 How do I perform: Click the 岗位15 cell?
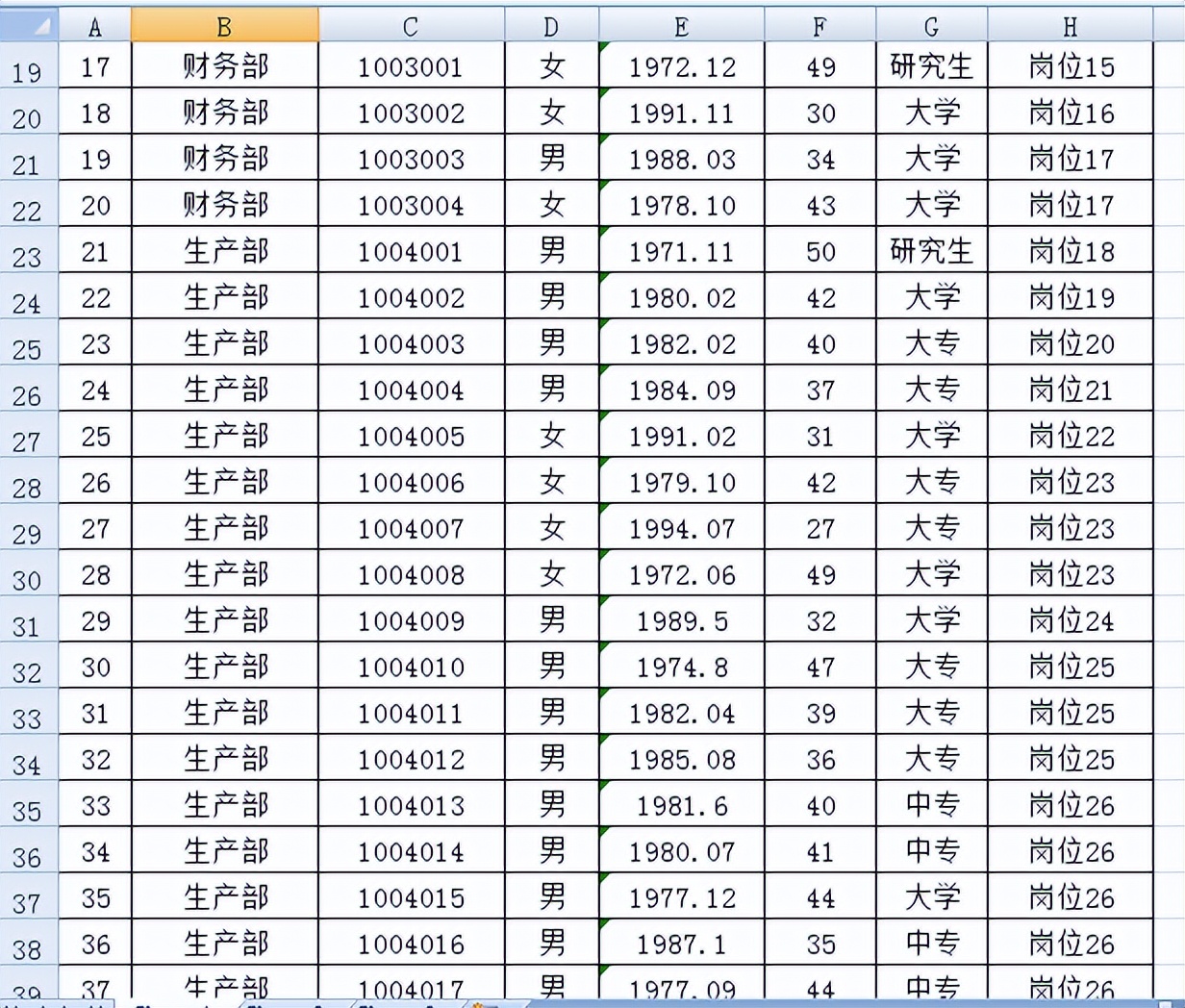coord(1070,66)
